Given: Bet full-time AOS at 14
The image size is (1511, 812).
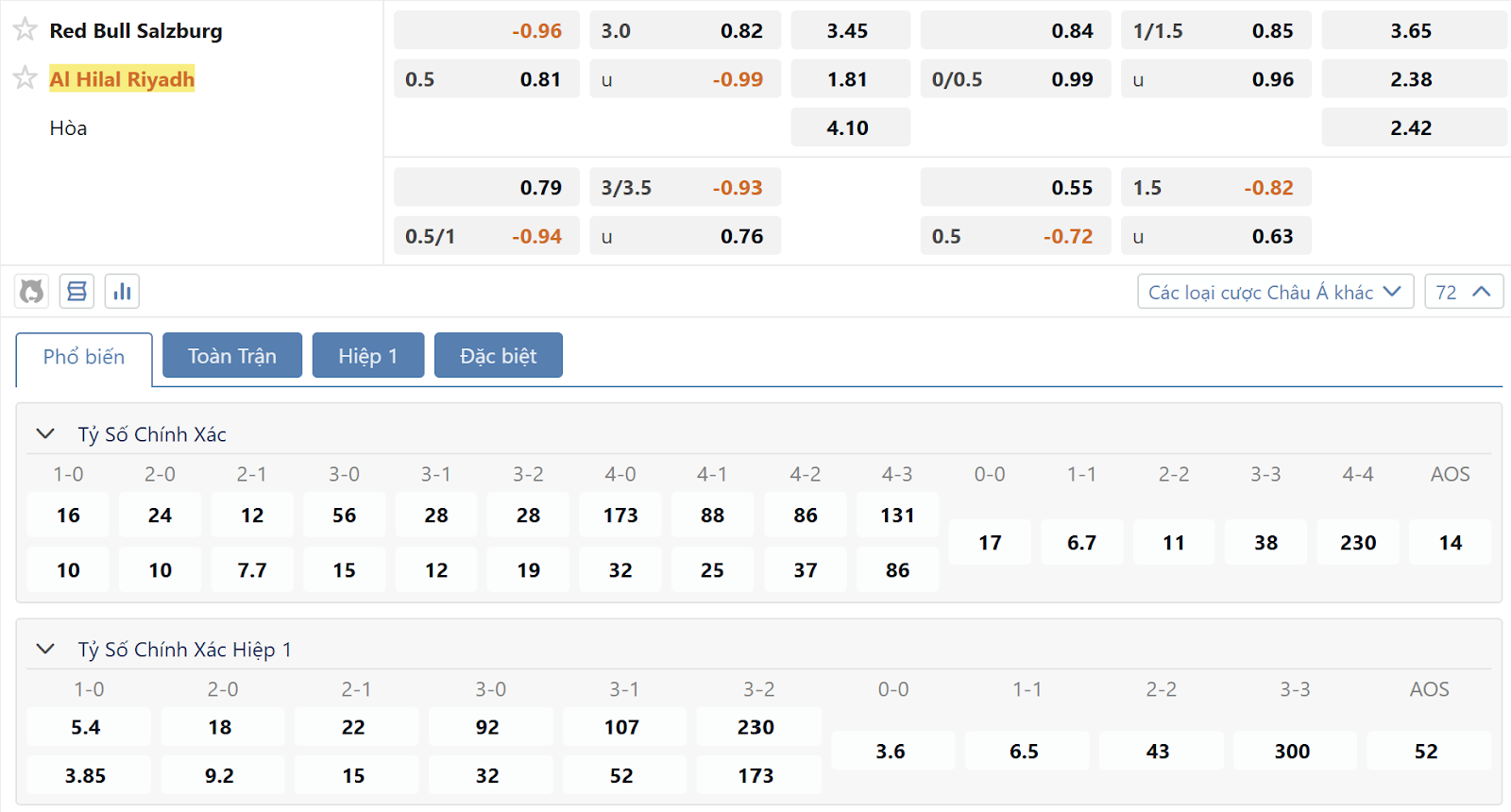Looking at the screenshot, I should [1451, 543].
